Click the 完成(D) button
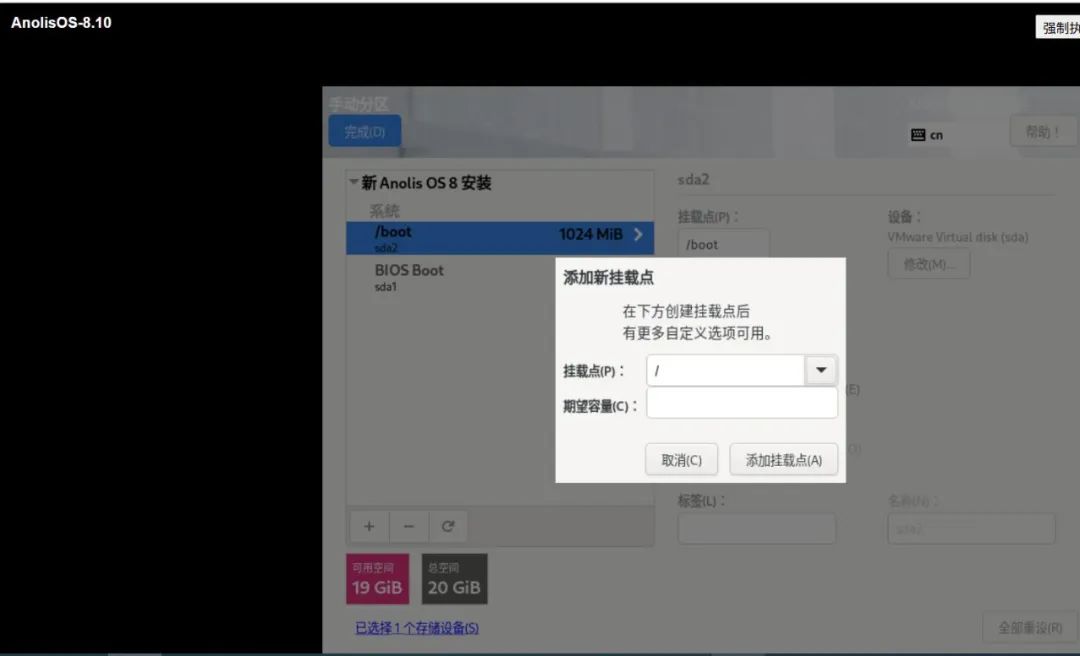 (x=365, y=131)
